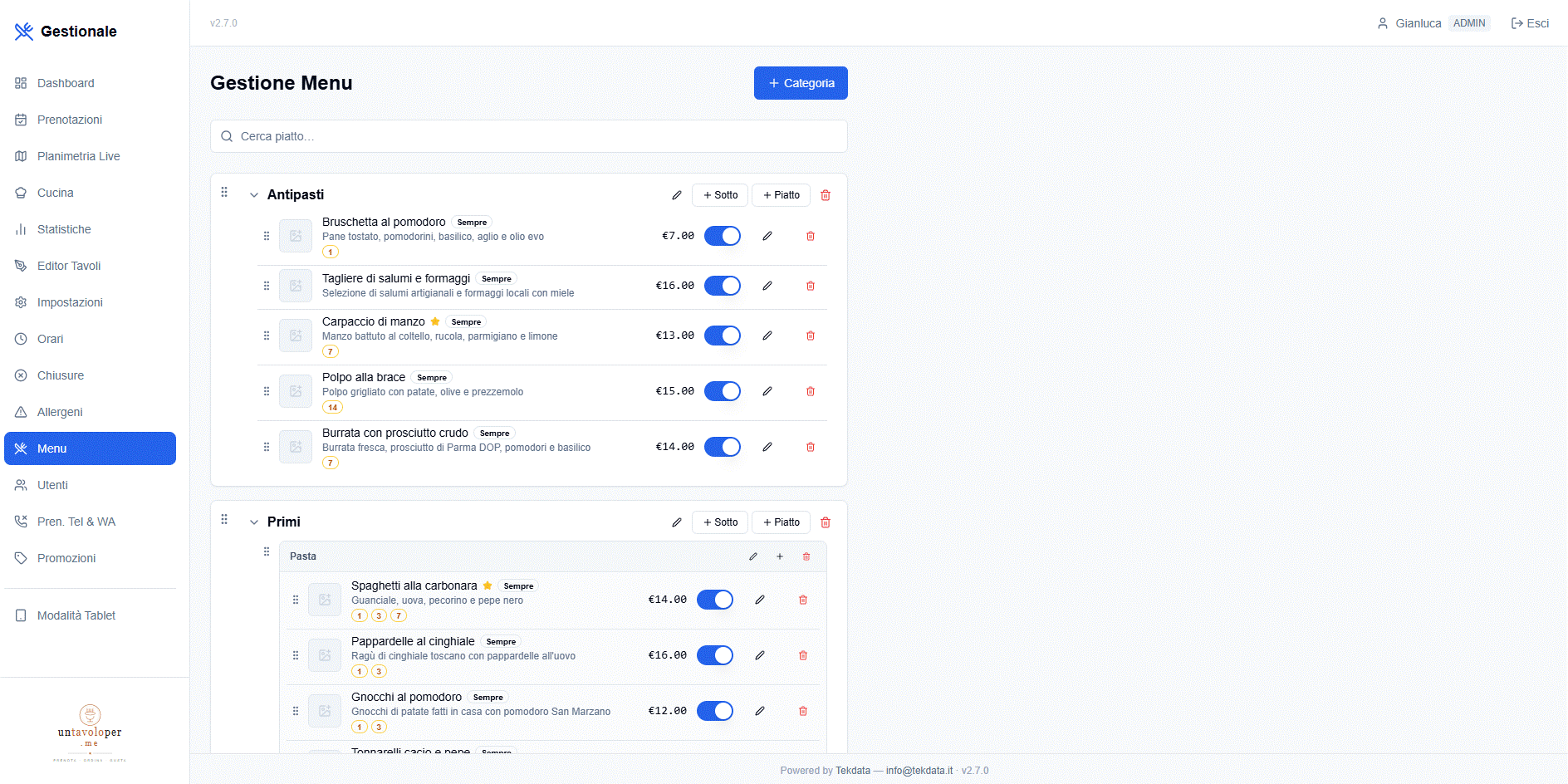Delete Pappardelle al cinghiale
The width and height of the screenshot is (1568, 784).
803,655
